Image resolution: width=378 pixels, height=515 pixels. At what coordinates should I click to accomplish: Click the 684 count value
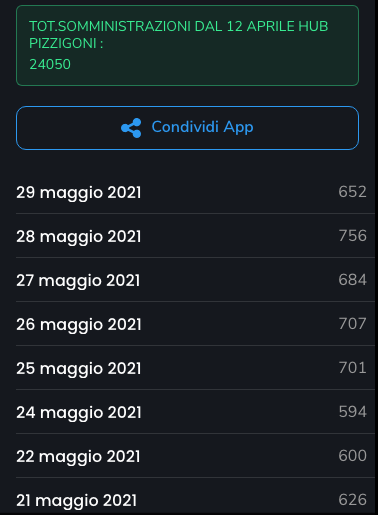click(353, 280)
